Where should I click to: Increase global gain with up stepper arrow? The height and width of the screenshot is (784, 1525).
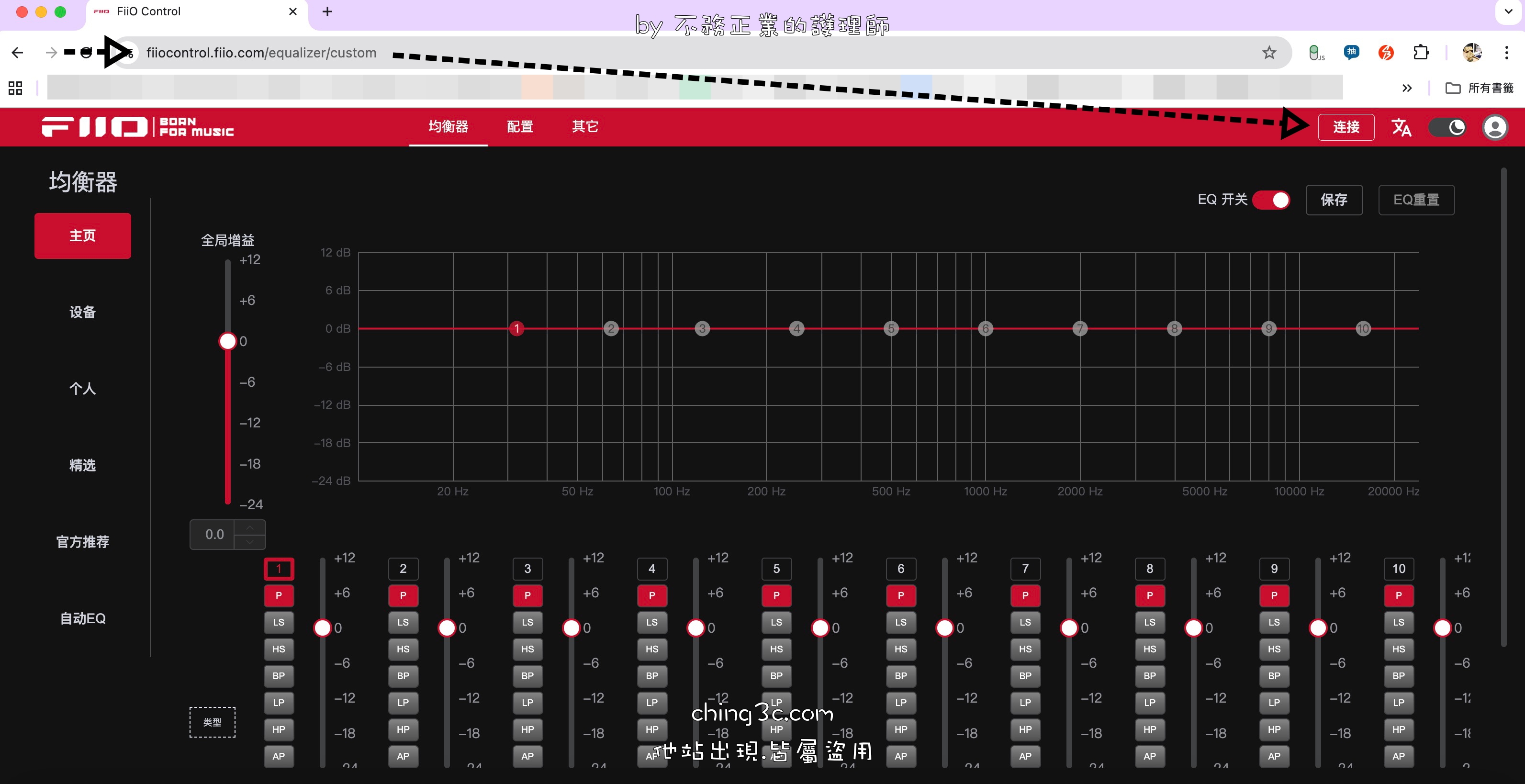click(x=250, y=527)
